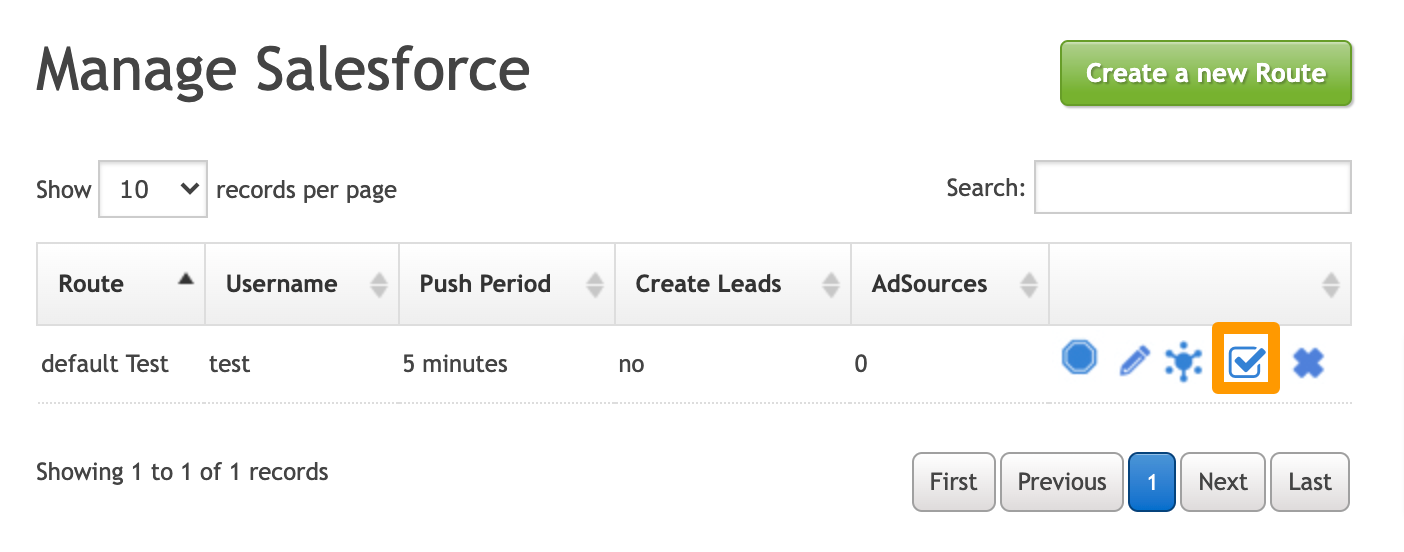Image resolution: width=1404 pixels, height=552 pixels.
Task: Sort by the Route column arrow
Action: [185, 281]
